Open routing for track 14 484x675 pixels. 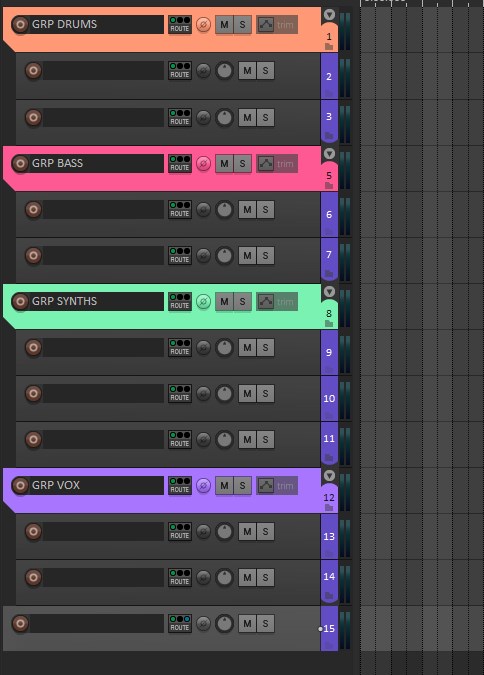pyautogui.click(x=180, y=577)
